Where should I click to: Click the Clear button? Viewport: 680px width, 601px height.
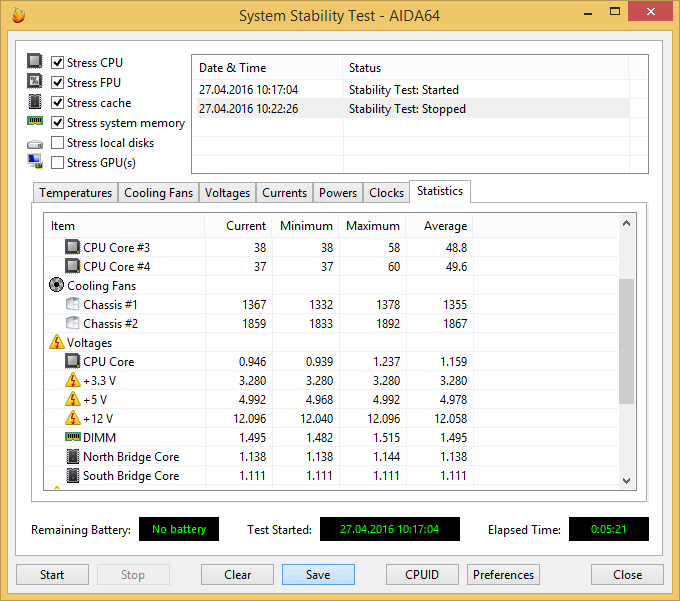[x=237, y=575]
